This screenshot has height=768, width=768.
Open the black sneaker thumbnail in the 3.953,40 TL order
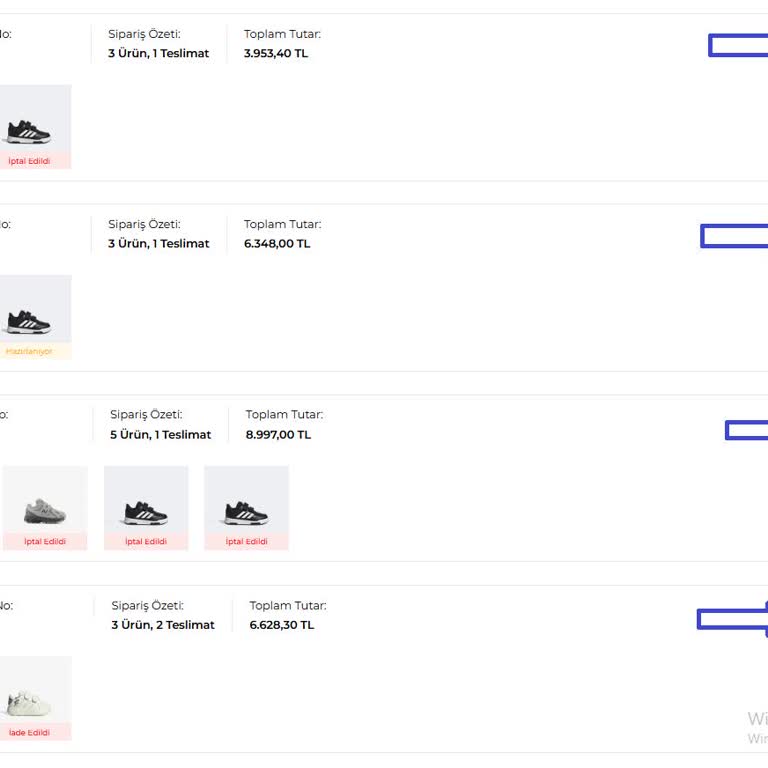[30, 123]
